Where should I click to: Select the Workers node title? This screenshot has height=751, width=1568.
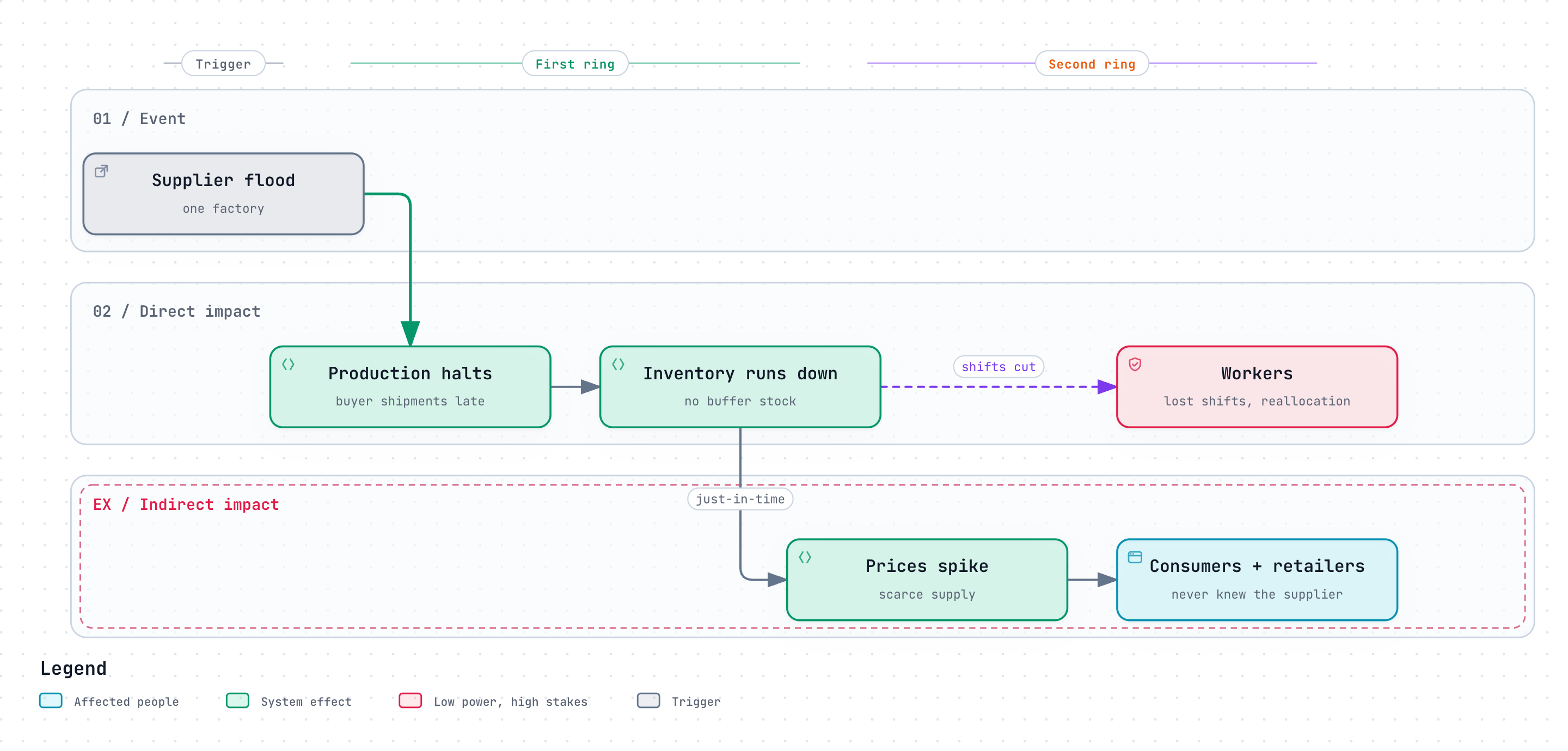pyautogui.click(x=1257, y=373)
